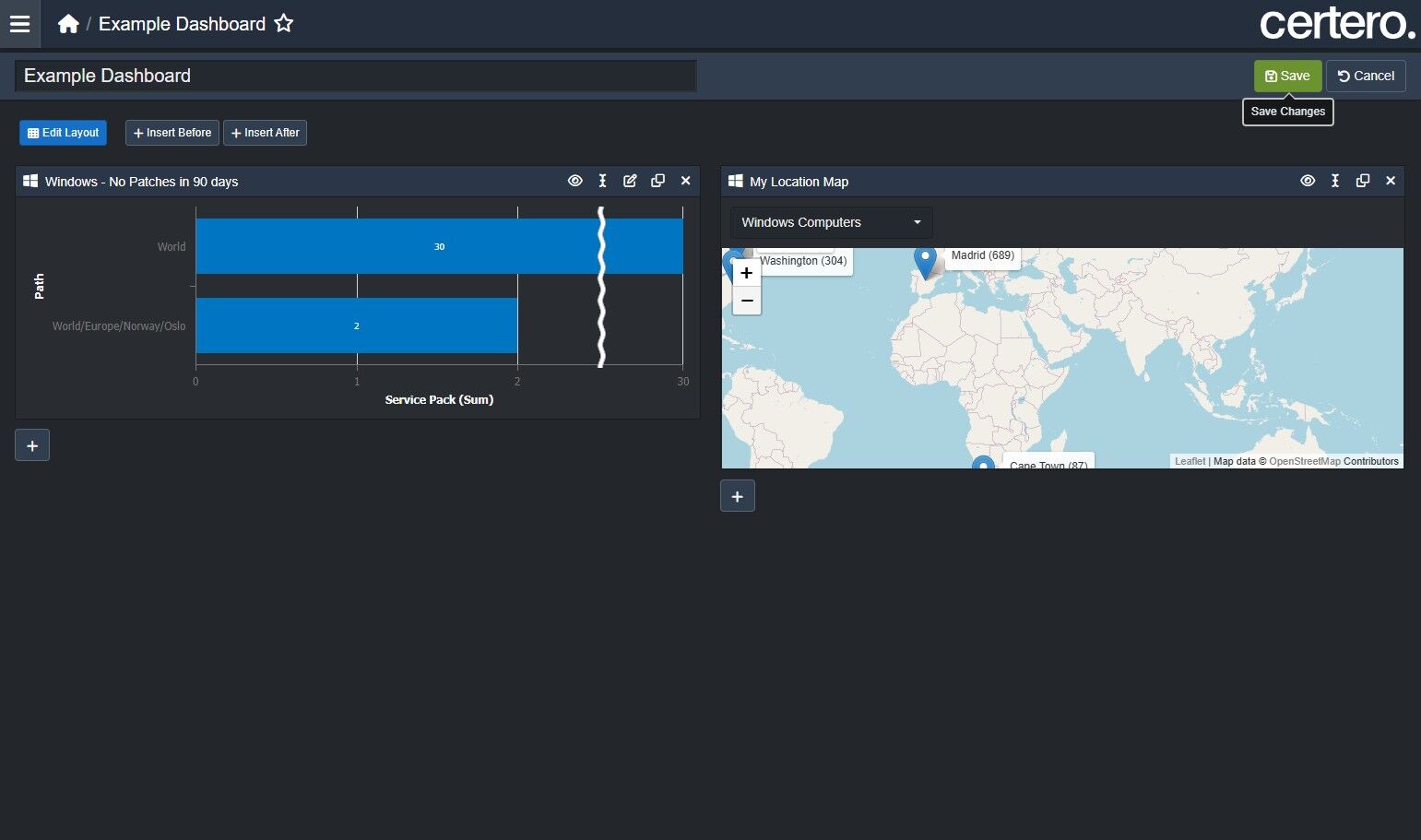Select the Madrid map marker pin
Image resolution: width=1421 pixels, height=840 pixels.
click(925, 262)
